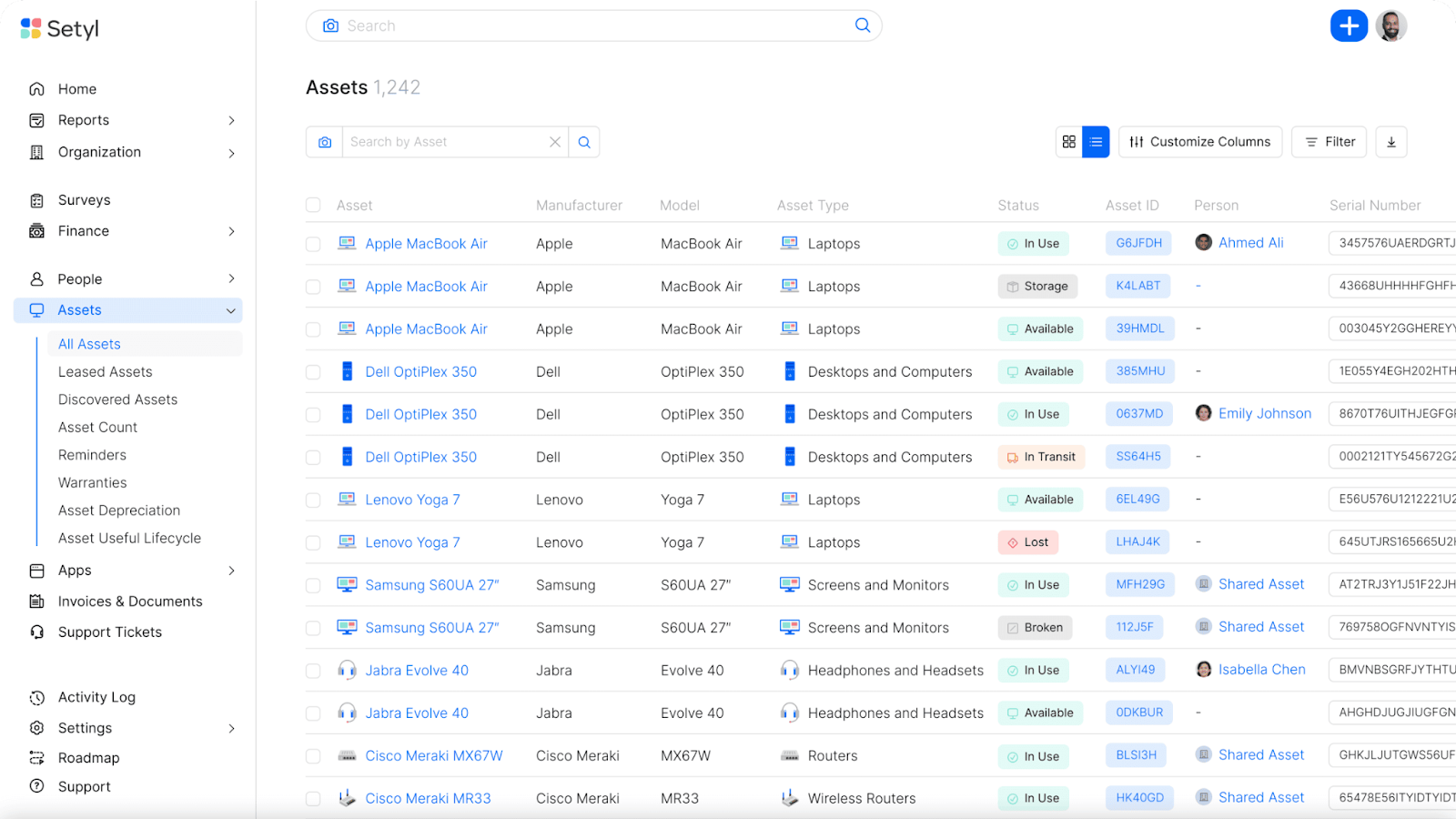Go to Asset Count
The image size is (1456, 819).
pos(98,427)
